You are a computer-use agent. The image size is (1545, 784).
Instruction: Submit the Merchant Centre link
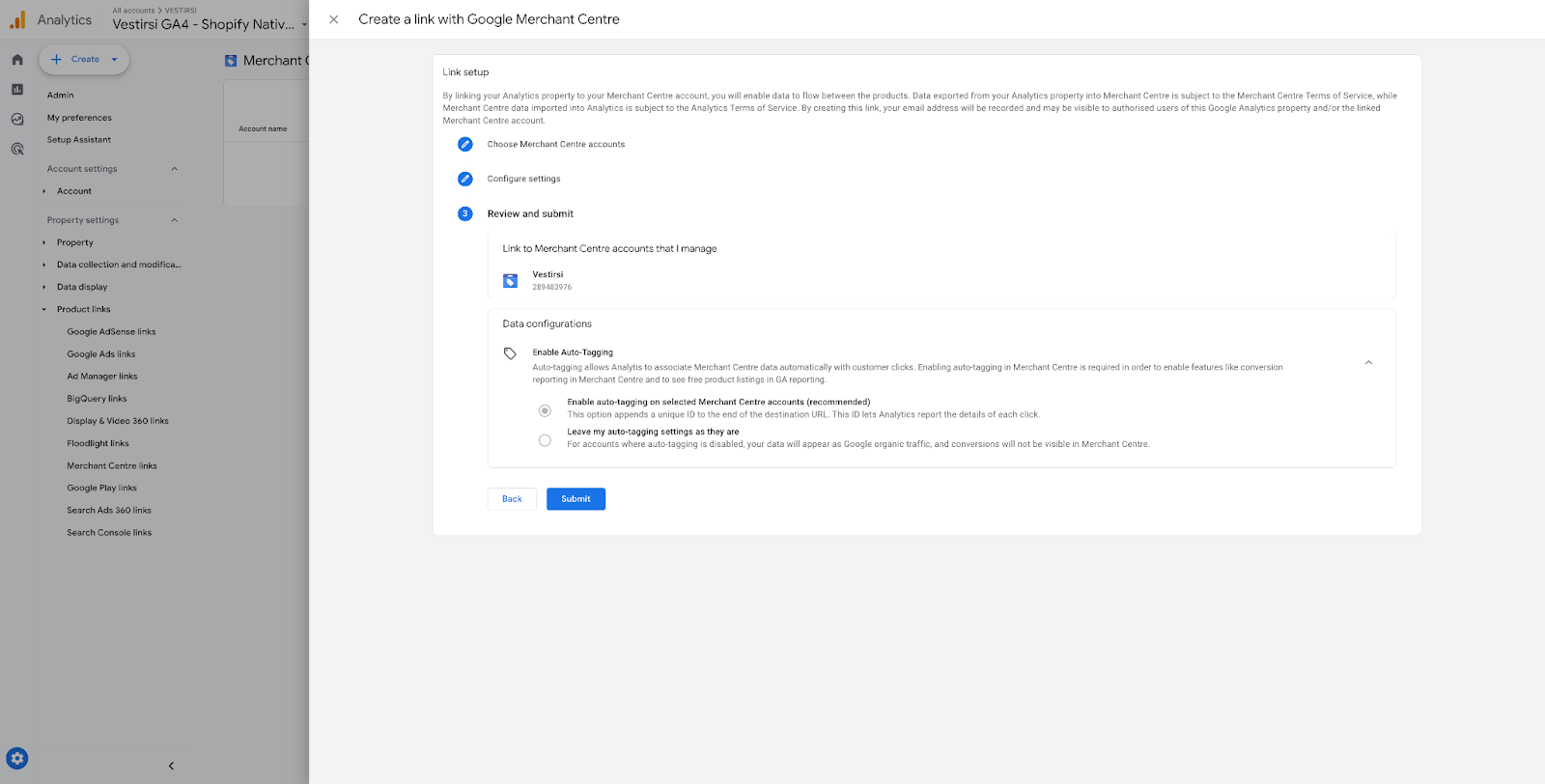(576, 499)
